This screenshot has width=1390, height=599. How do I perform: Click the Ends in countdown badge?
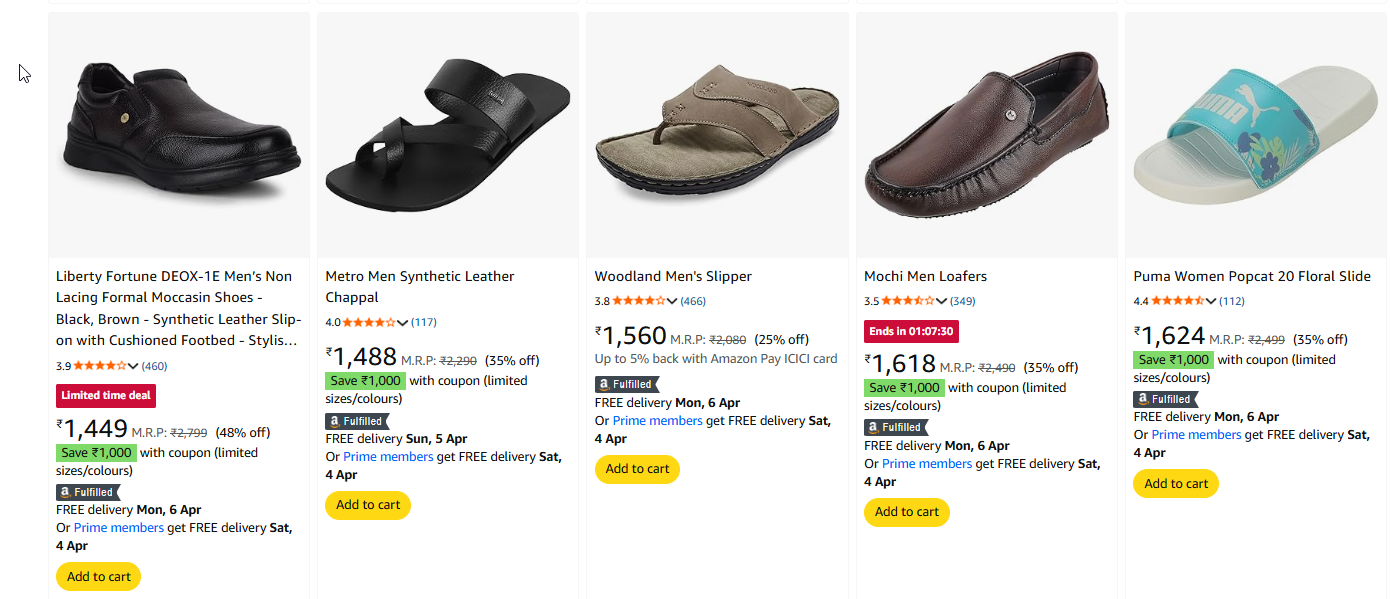tap(911, 331)
